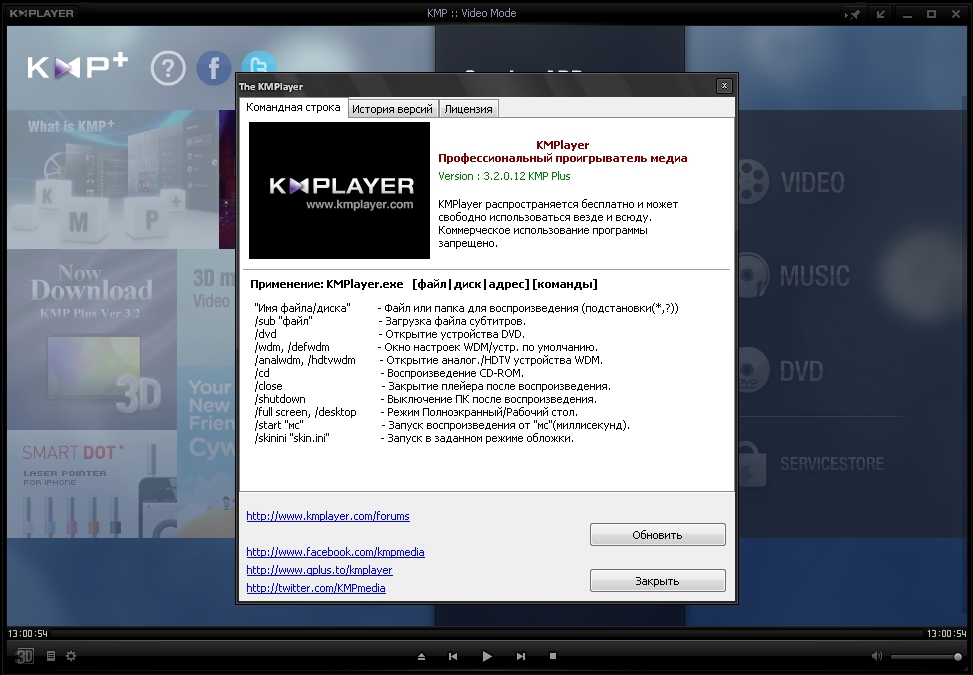Click the /close command text
973x675 pixels.
(268, 386)
